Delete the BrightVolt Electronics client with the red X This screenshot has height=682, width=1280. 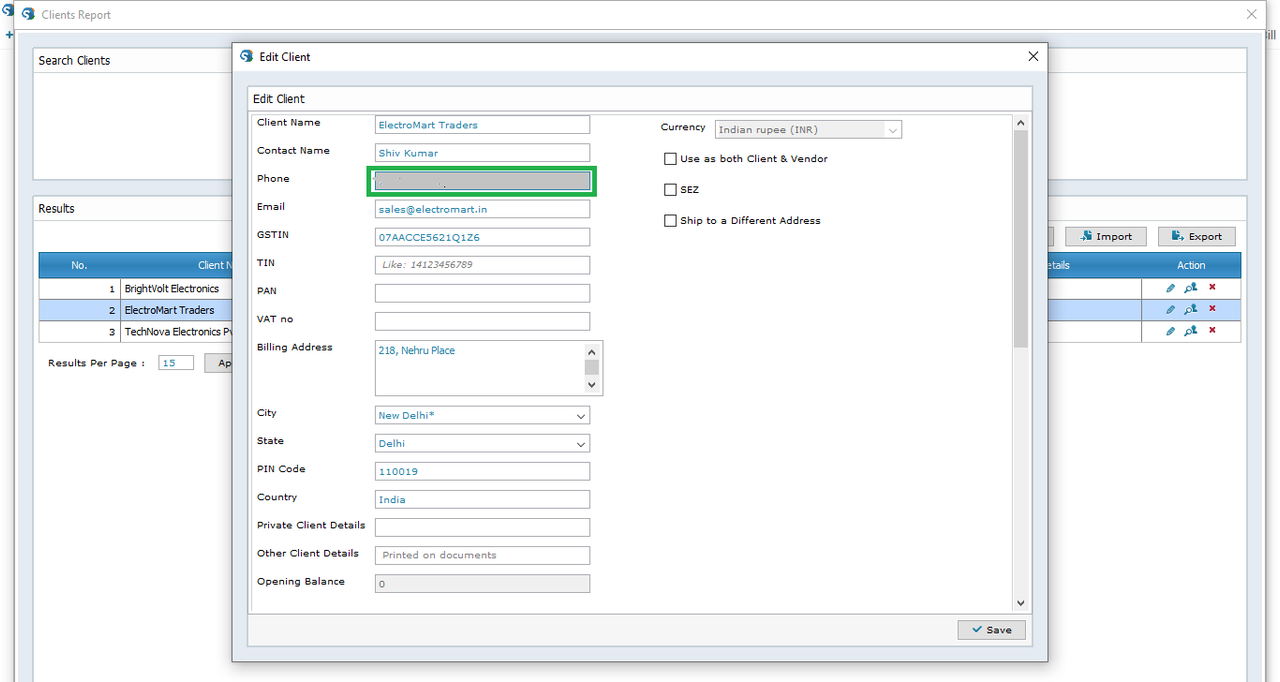(x=1212, y=288)
